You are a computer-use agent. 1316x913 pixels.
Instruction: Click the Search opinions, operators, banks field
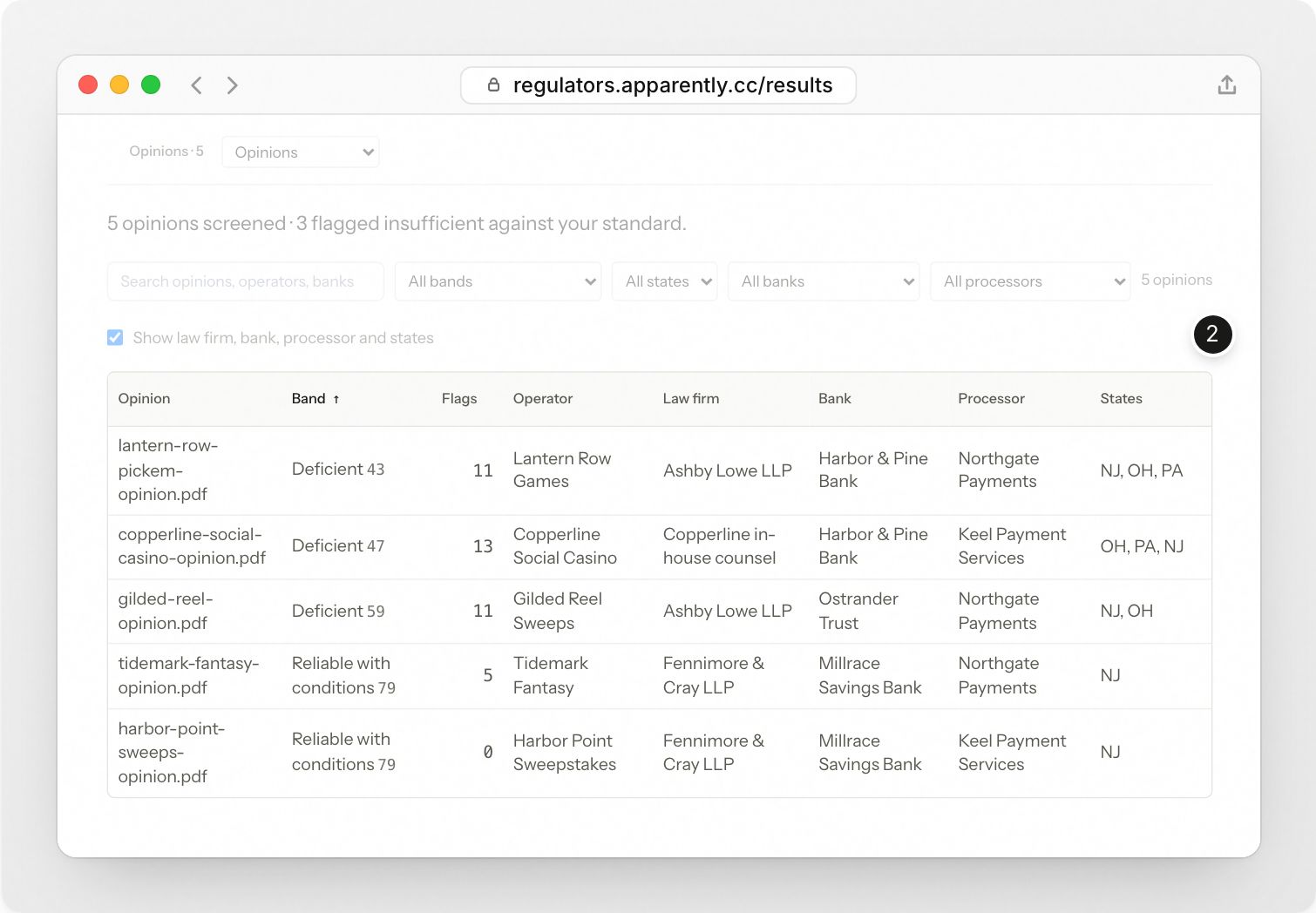click(246, 281)
